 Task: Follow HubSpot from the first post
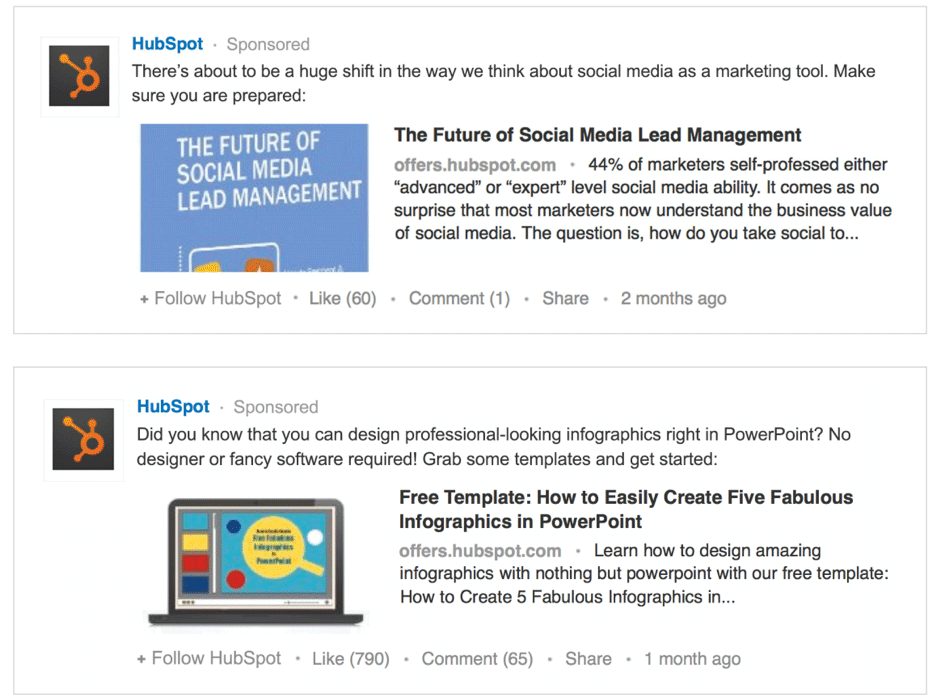pyautogui.click(x=211, y=298)
